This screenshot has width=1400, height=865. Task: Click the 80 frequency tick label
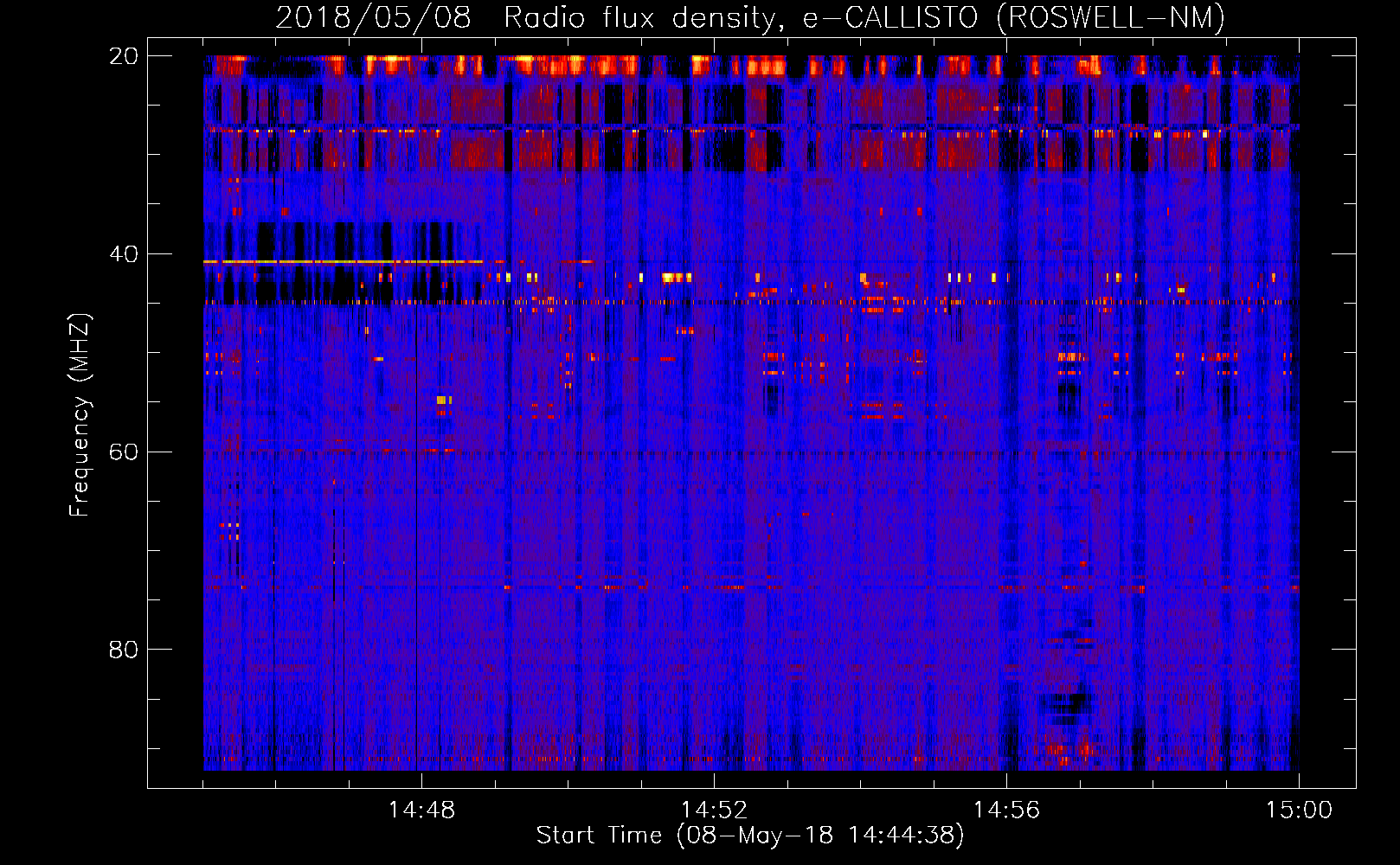(x=123, y=650)
